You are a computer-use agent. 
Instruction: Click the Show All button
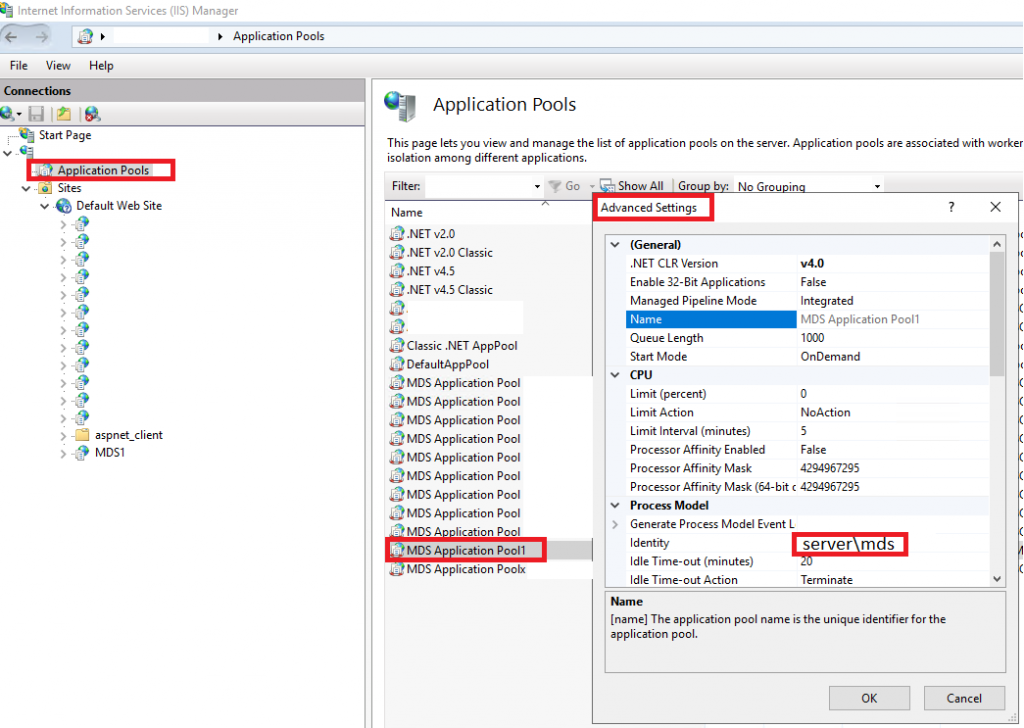[x=632, y=186]
